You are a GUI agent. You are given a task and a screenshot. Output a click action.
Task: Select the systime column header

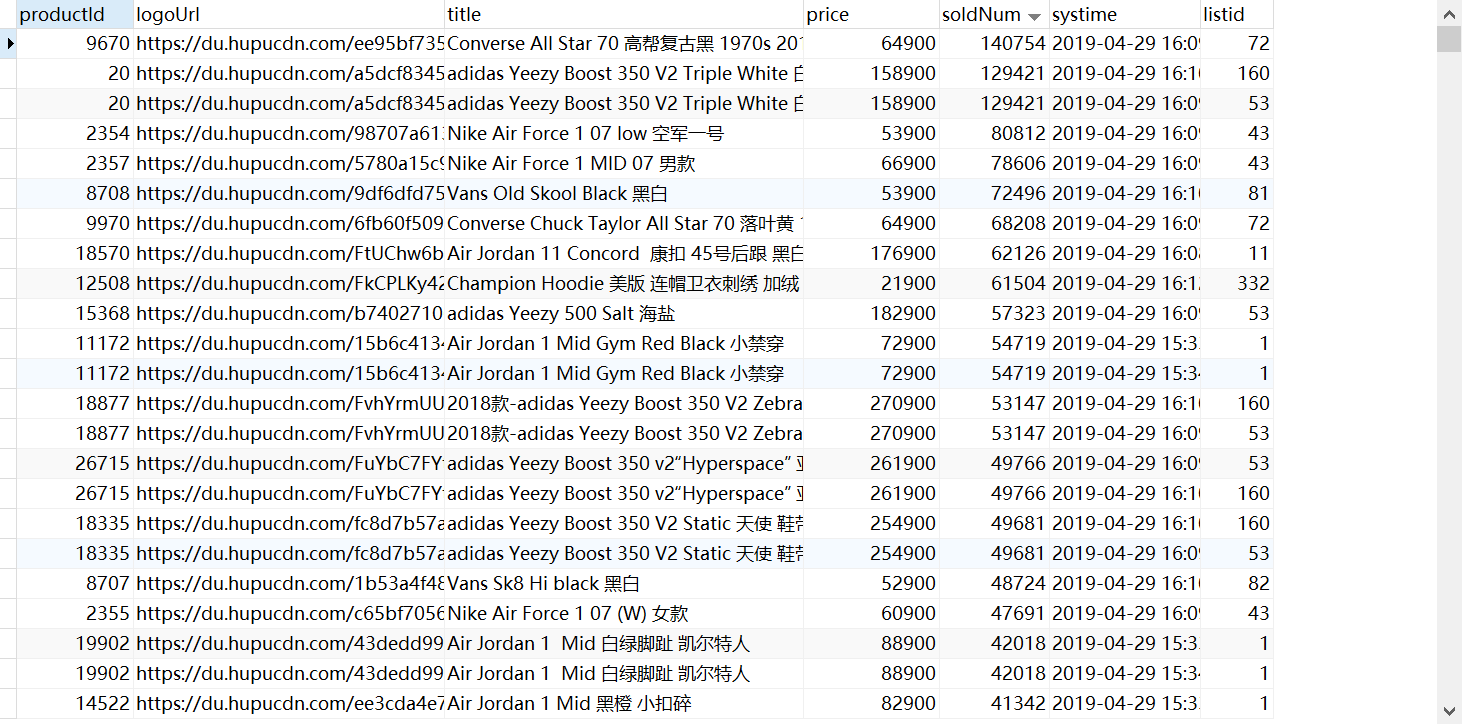pyautogui.click(x=1125, y=14)
